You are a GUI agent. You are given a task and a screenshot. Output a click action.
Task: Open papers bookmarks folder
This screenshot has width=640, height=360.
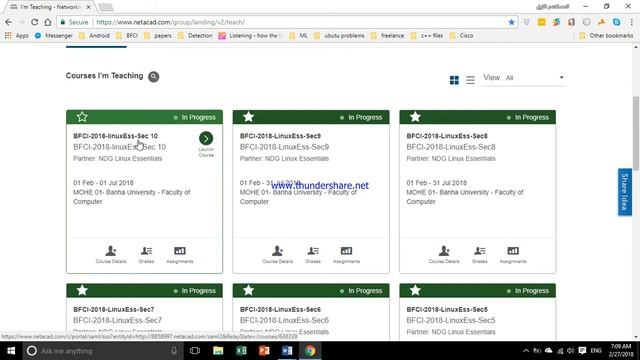tap(158, 36)
